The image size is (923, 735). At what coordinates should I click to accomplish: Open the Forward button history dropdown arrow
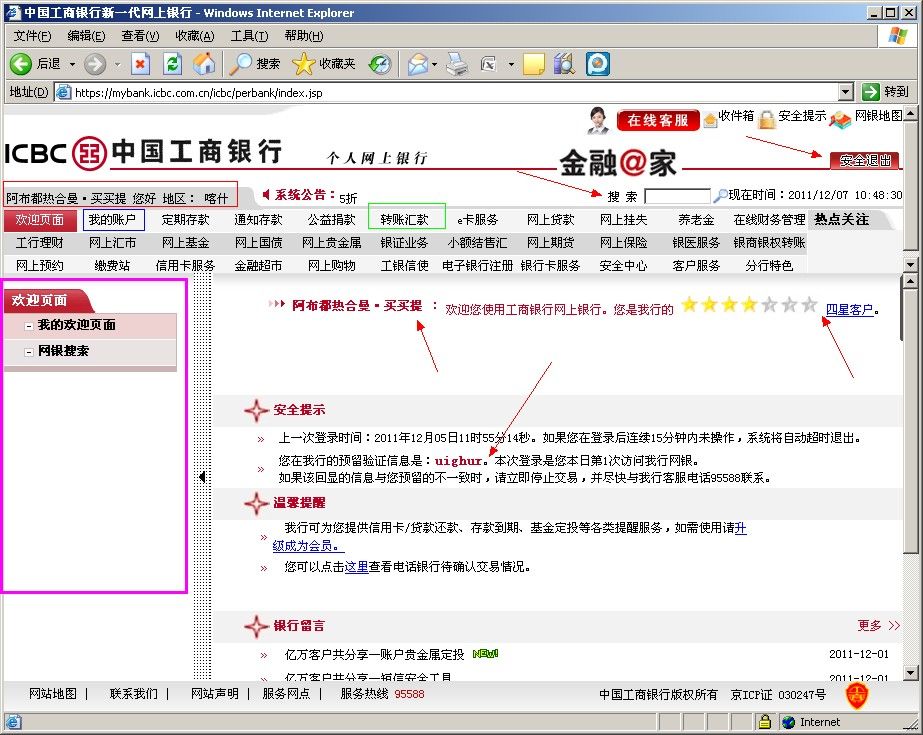click(117, 64)
